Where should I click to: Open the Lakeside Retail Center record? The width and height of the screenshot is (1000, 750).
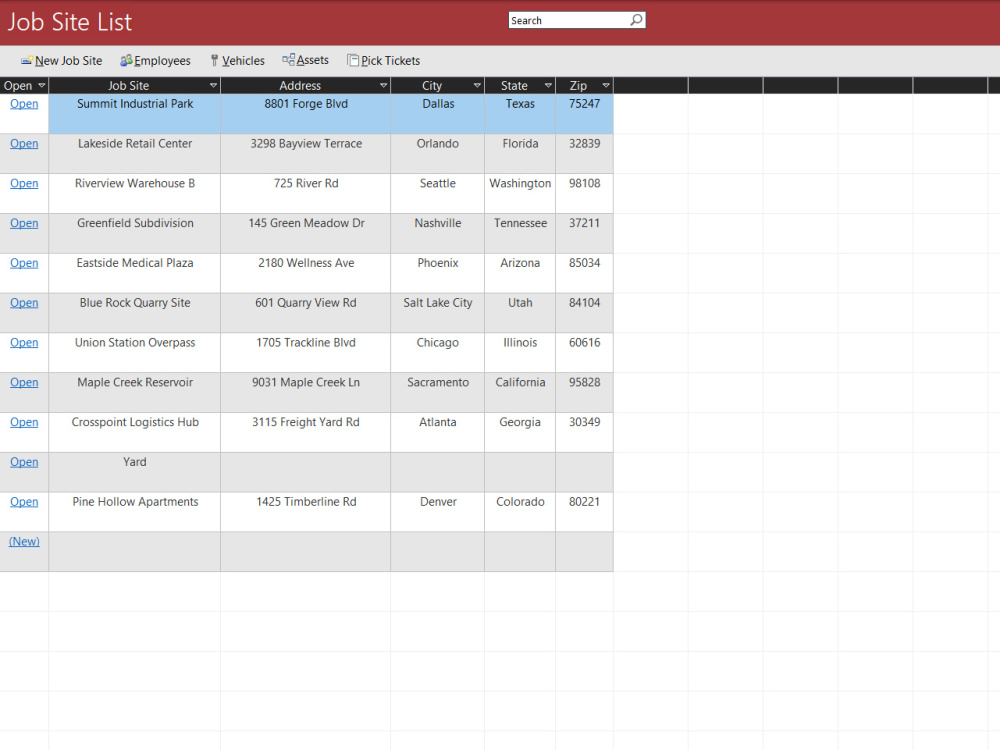point(24,143)
